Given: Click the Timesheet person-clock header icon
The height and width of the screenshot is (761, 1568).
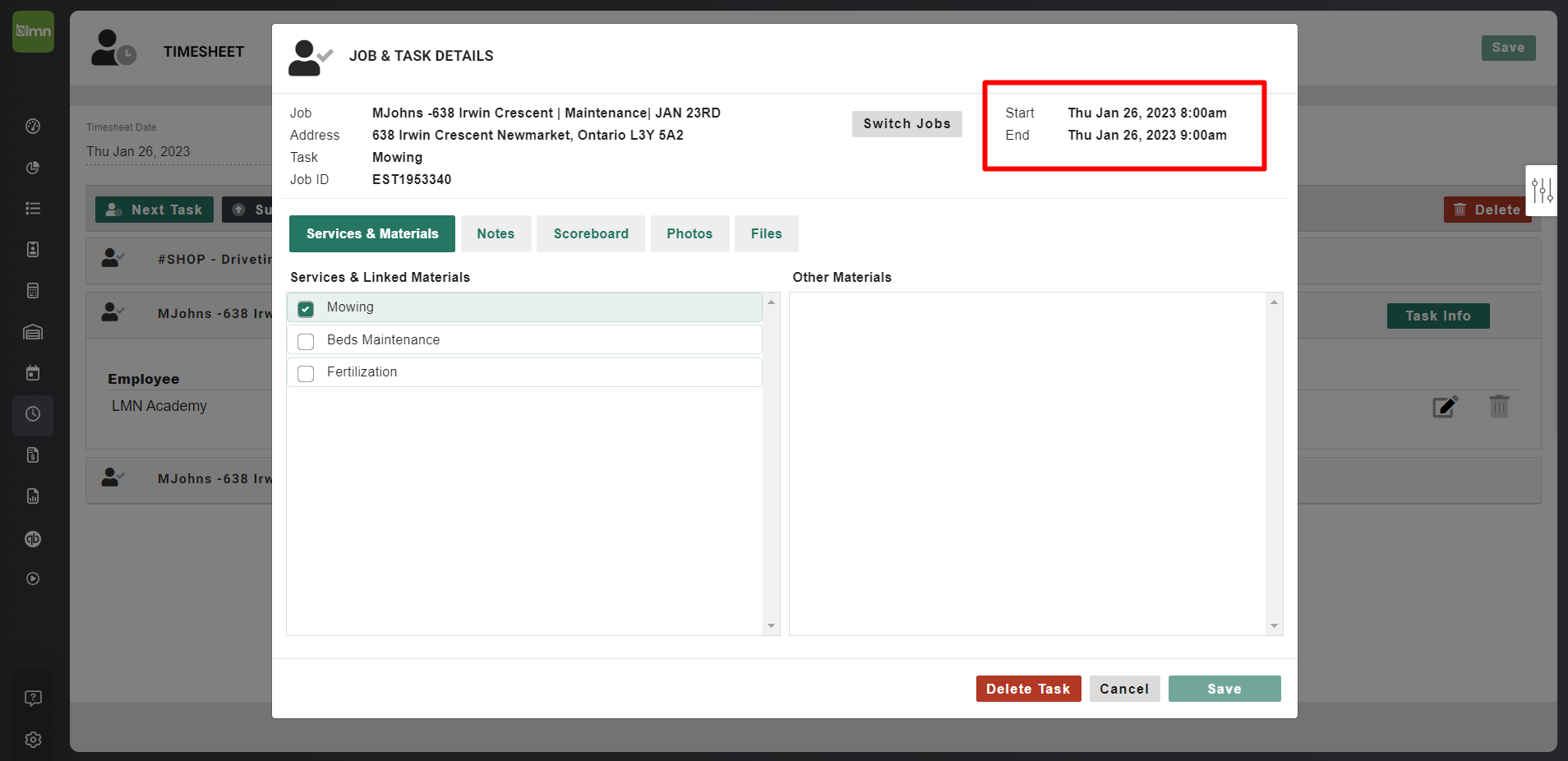Looking at the screenshot, I should pyautogui.click(x=113, y=48).
